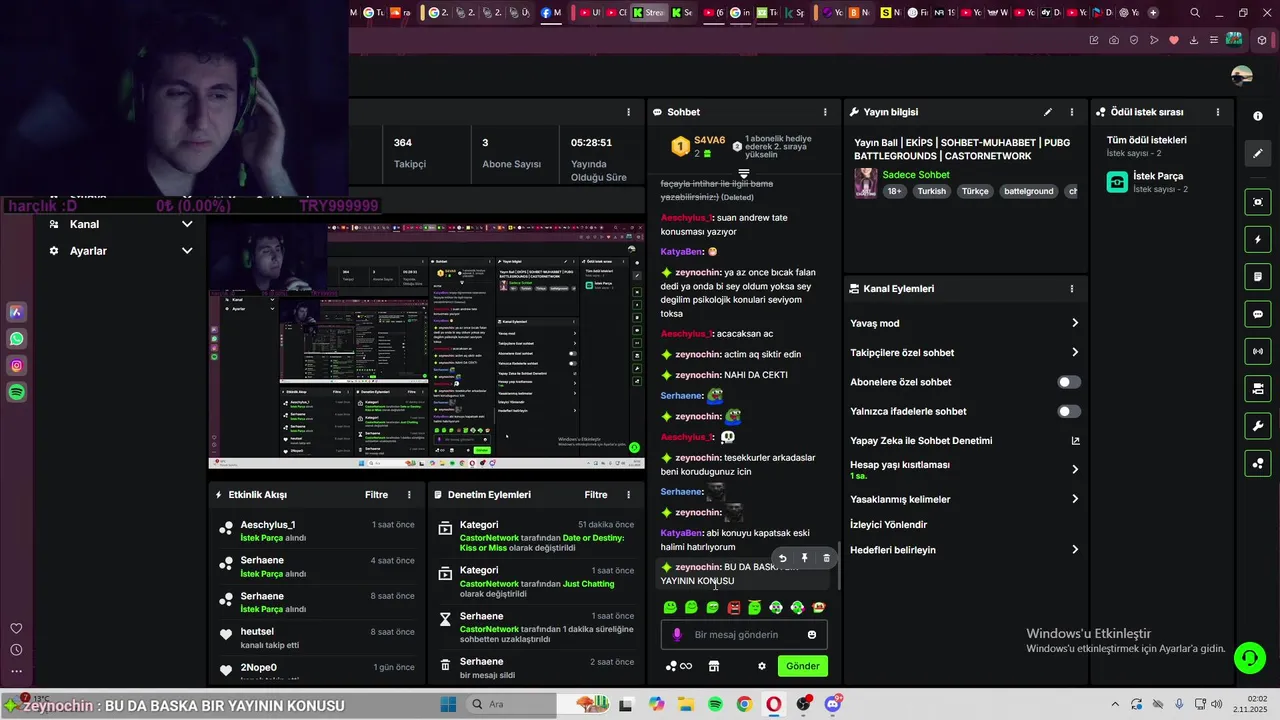Click the stream preview frame icon in the right sidebar
This screenshot has width=1280, height=720.
point(1258,202)
